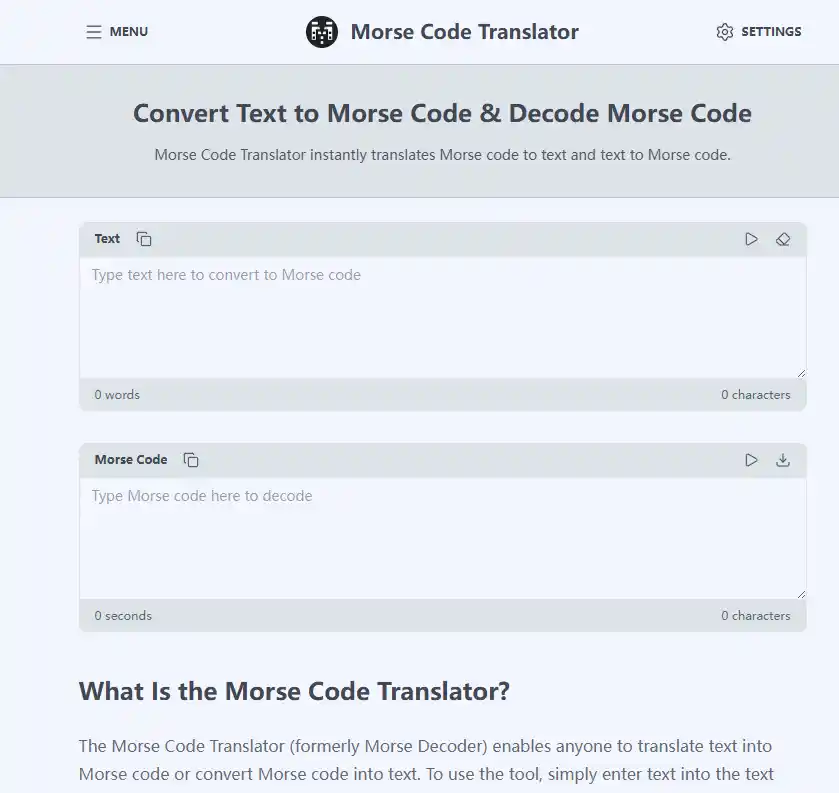Image resolution: width=839 pixels, height=793 pixels.
Task: Click the 0 words counter
Action: (116, 394)
